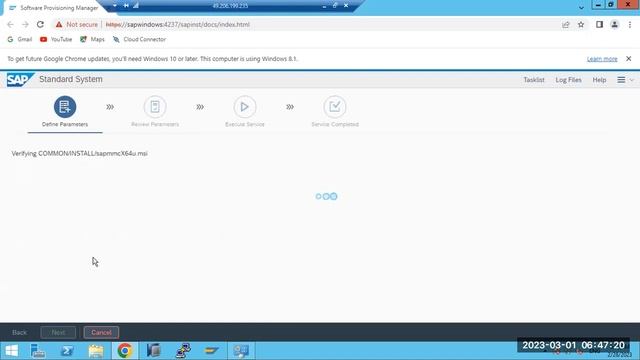
Task: Open the Cloud Connector bookmark
Action: pyautogui.click(x=139, y=39)
